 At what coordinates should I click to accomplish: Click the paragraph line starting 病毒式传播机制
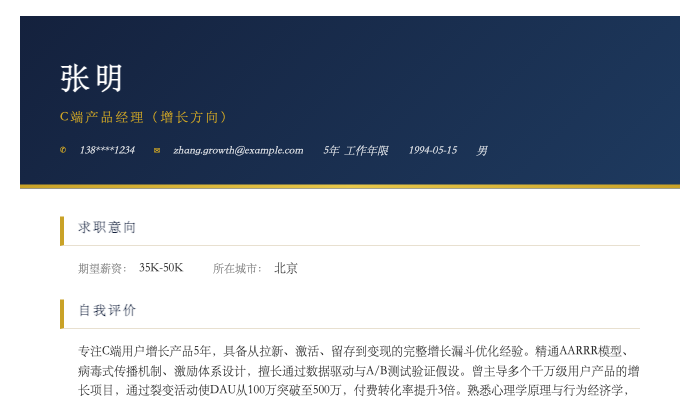click(359, 371)
